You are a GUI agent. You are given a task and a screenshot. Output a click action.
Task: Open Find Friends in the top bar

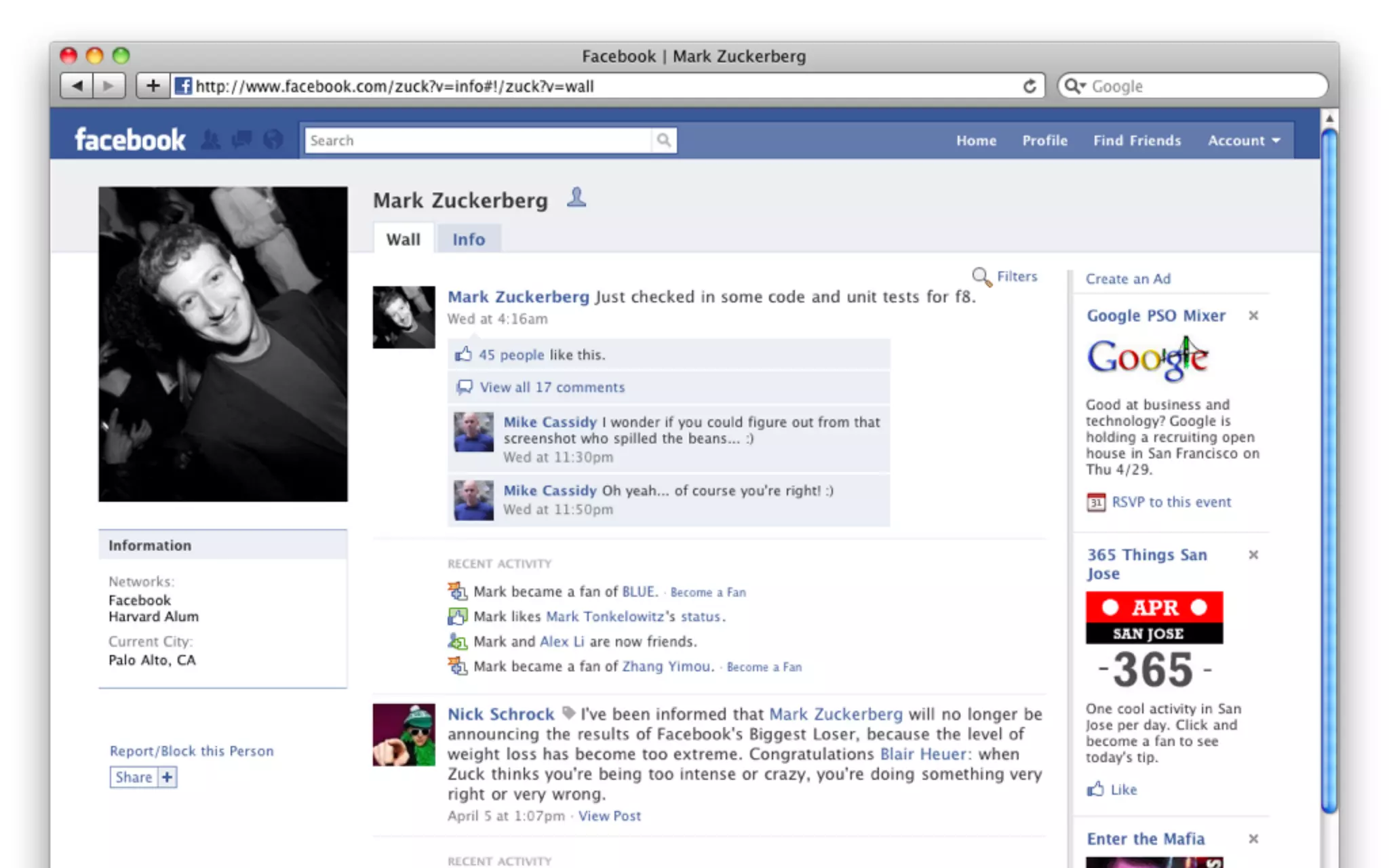pos(1137,140)
